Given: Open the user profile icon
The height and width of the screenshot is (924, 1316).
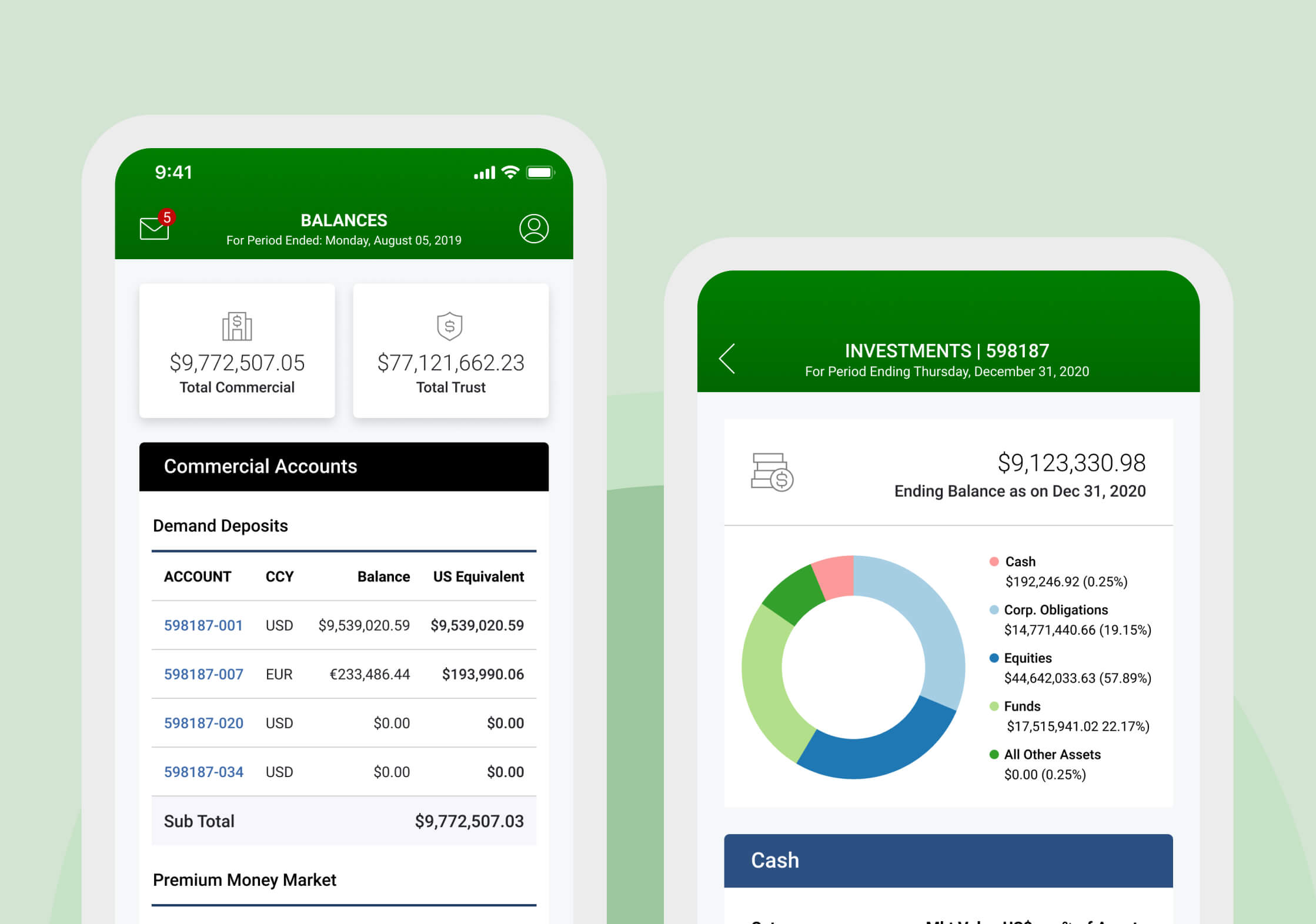Looking at the screenshot, I should point(534,228).
